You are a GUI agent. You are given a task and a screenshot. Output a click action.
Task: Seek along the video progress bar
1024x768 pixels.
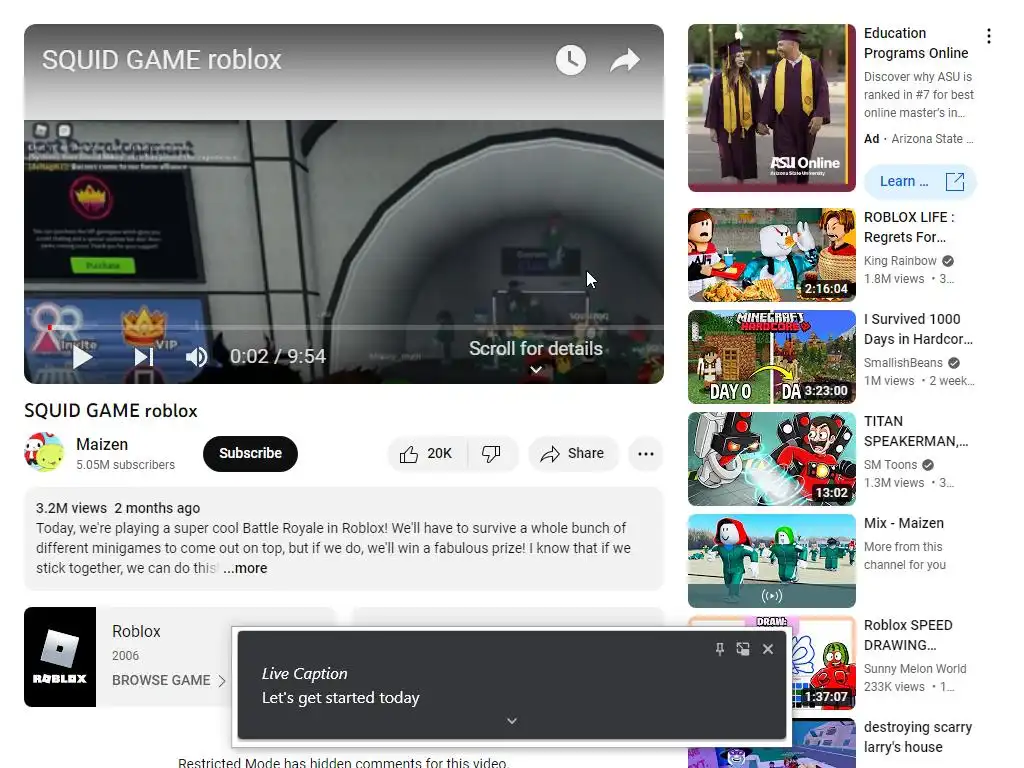point(344,327)
